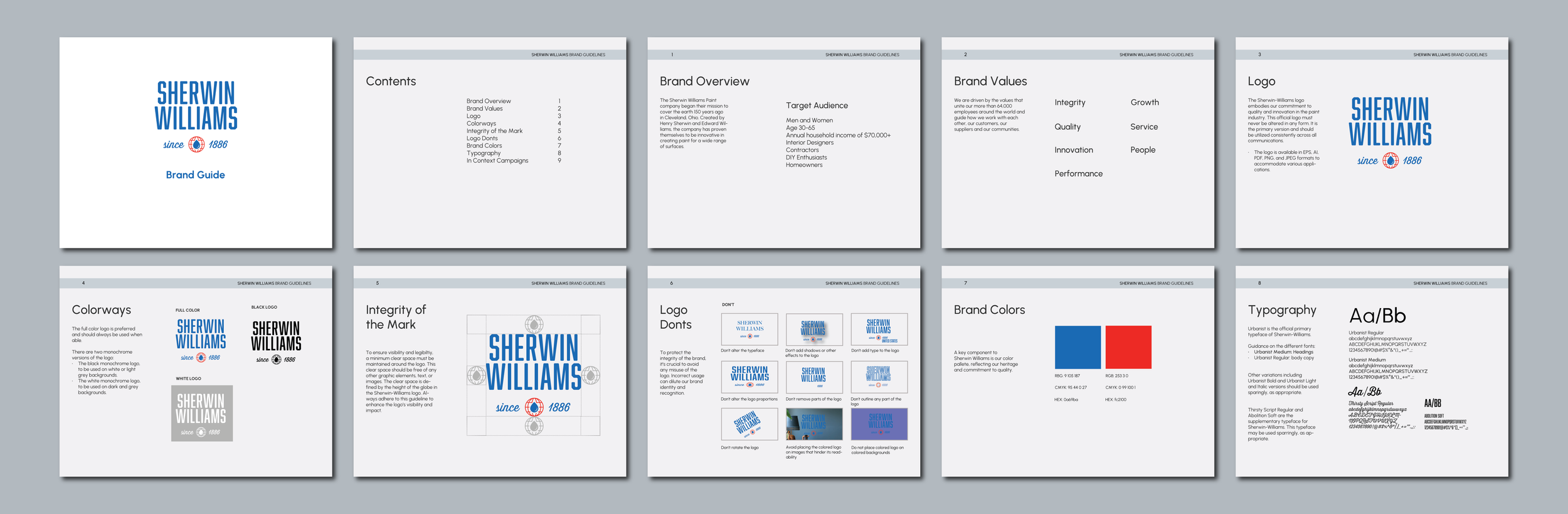Select the black logo on Colorways page

pyautogui.click(x=276, y=343)
